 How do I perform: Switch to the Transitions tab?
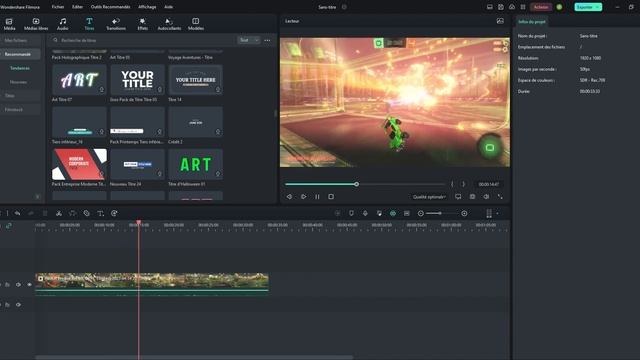[116, 24]
